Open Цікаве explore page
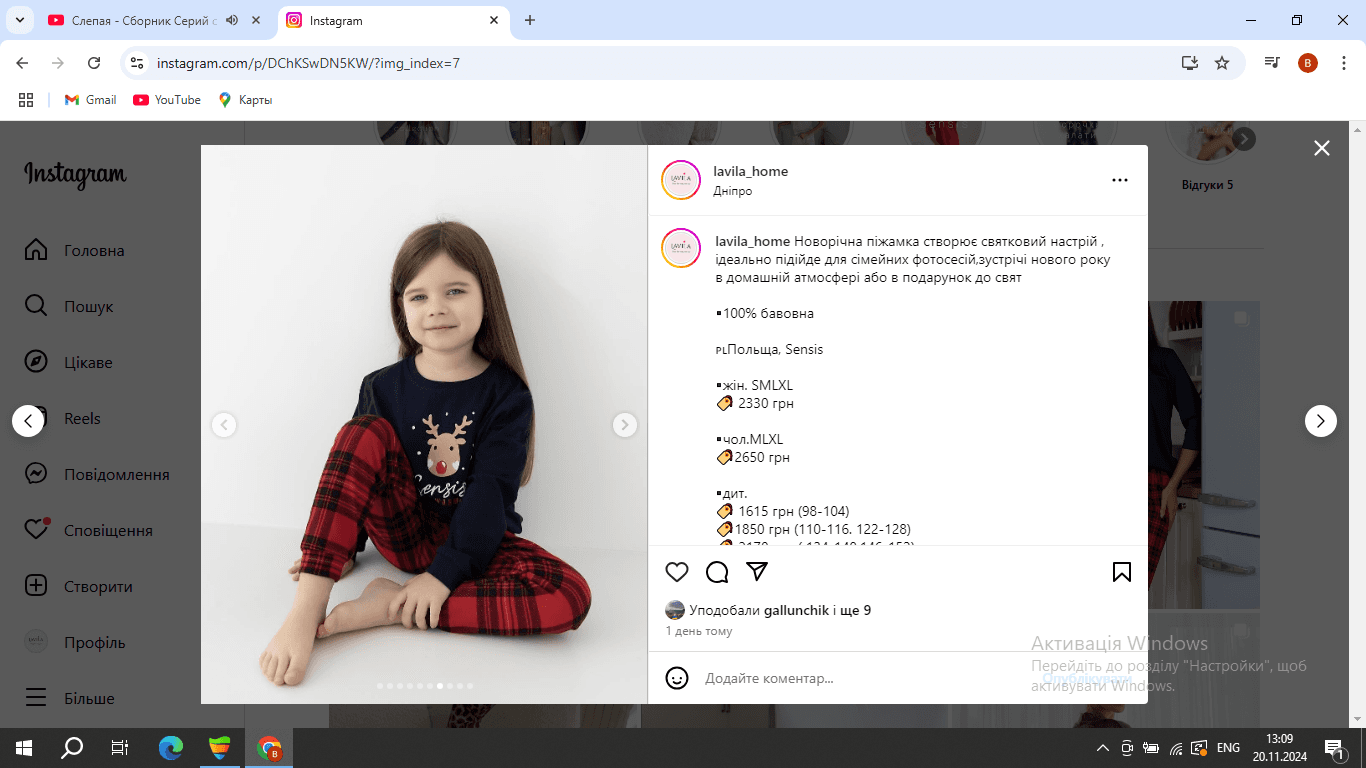 pos(69,362)
